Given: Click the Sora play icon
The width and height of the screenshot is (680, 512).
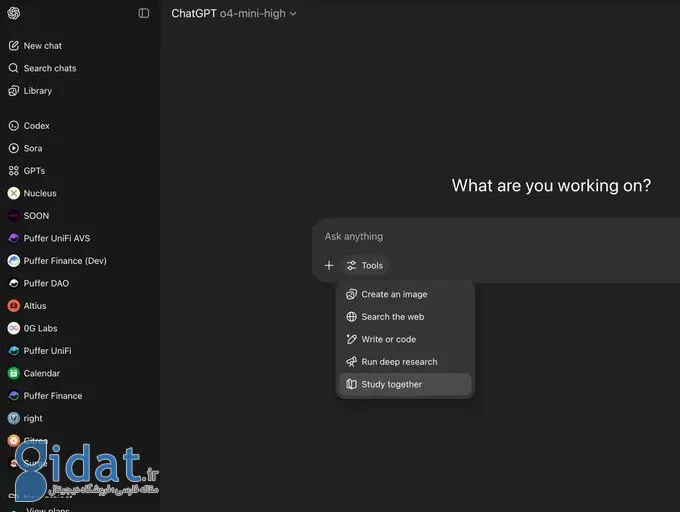Looking at the screenshot, I should [x=13, y=148].
